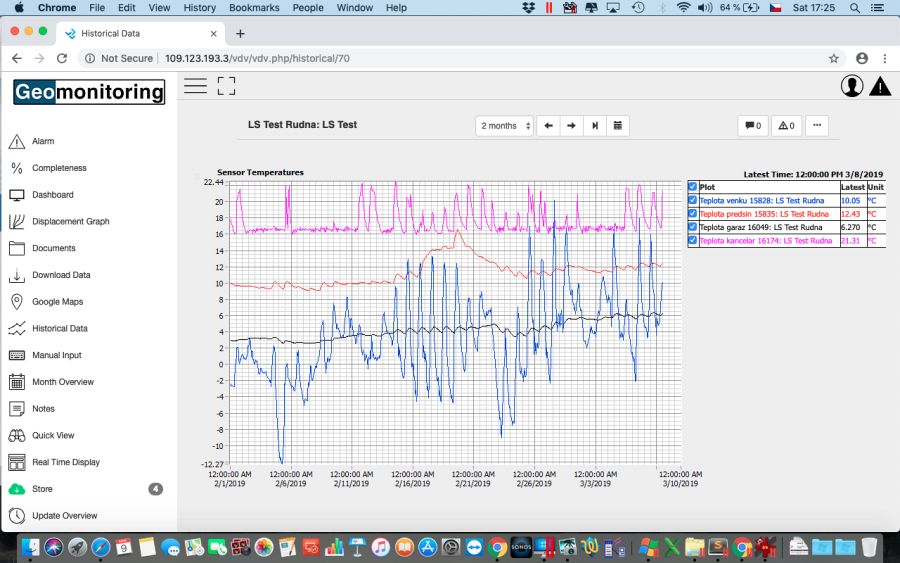
Task: Click the Geomonitoring logo
Action: [x=89, y=92]
